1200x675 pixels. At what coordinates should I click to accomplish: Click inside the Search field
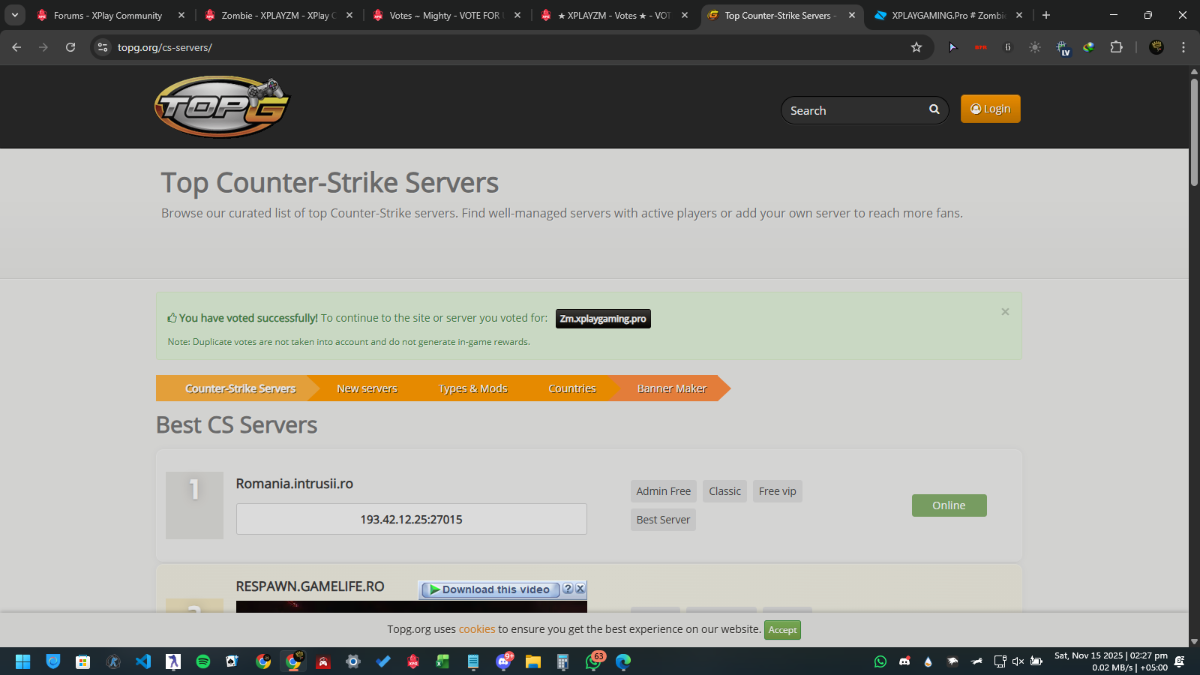coord(853,110)
